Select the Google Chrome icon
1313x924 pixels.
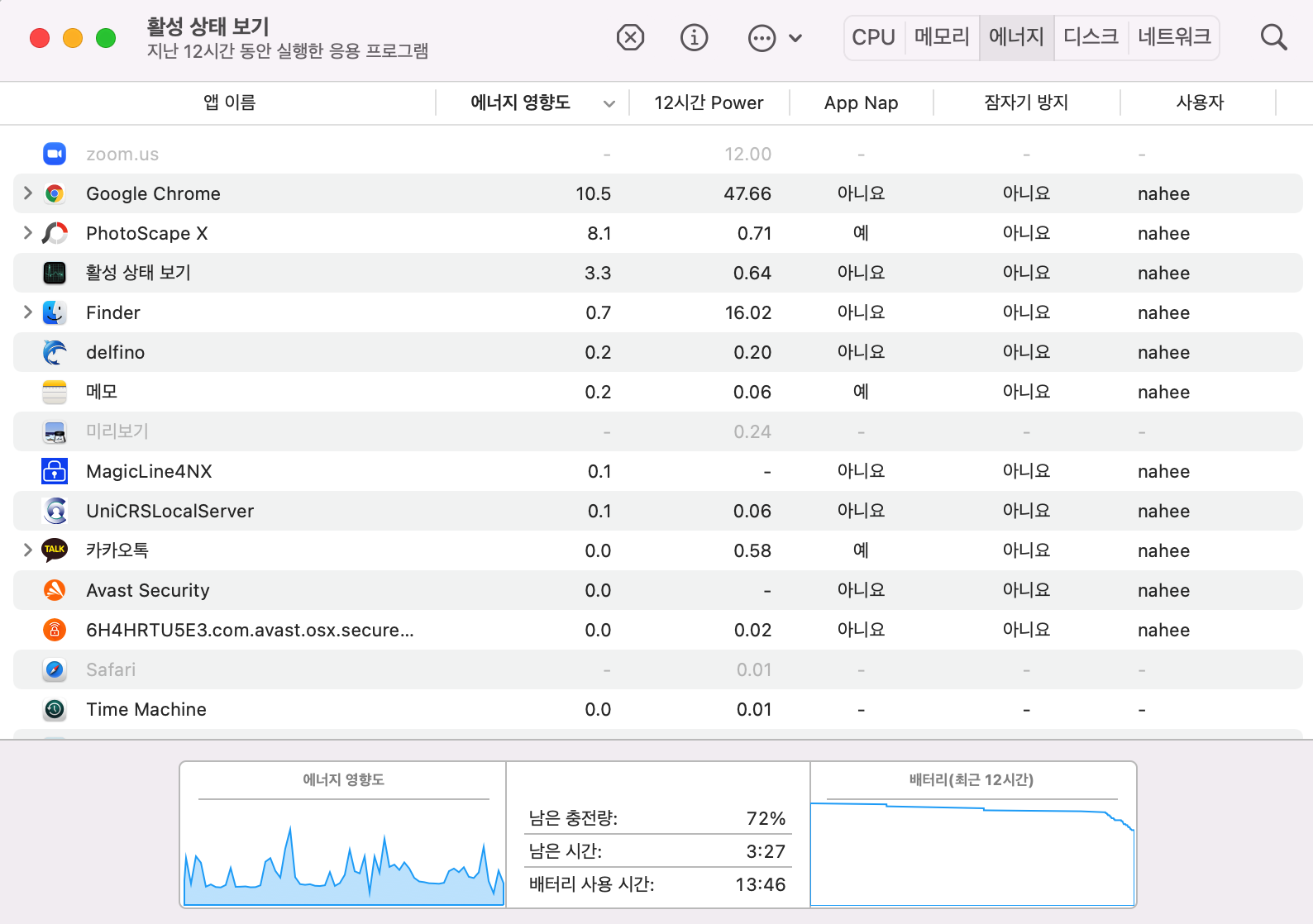pyautogui.click(x=55, y=193)
